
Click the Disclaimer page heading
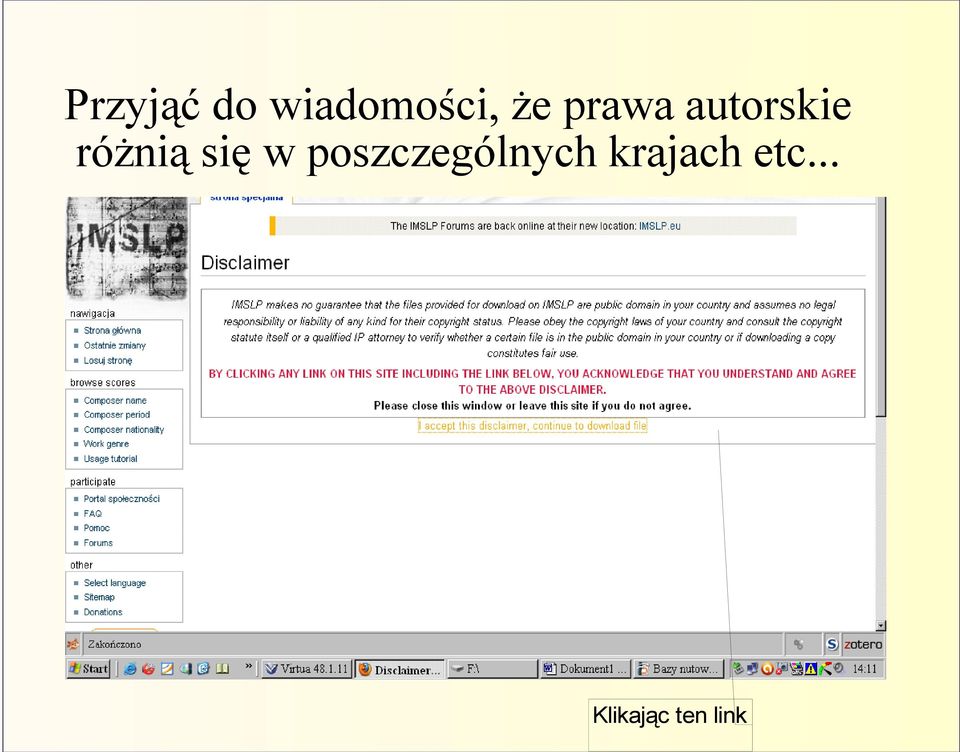tap(245, 263)
